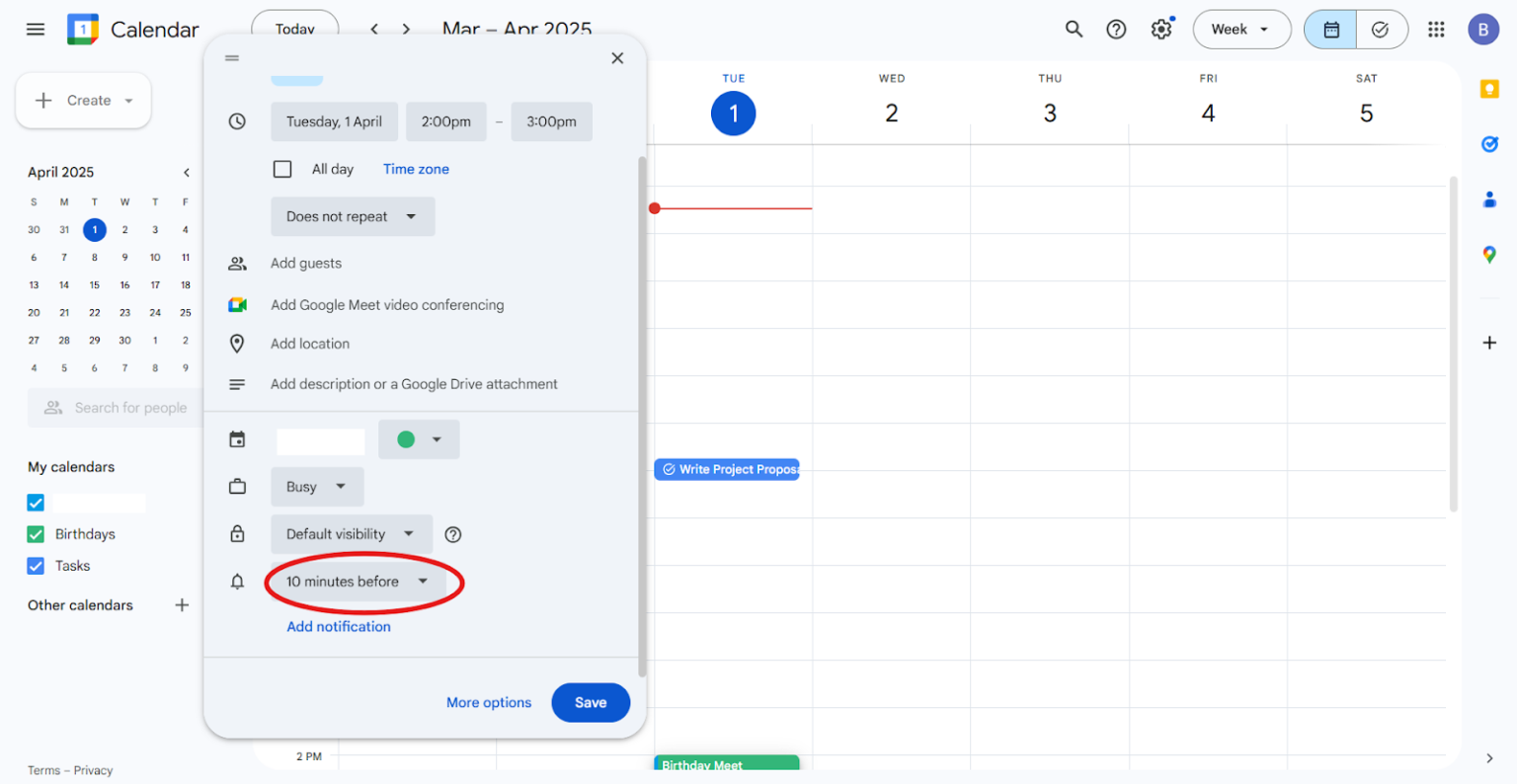Hide the Birthdays calendar
The image size is (1517, 784).
point(36,533)
